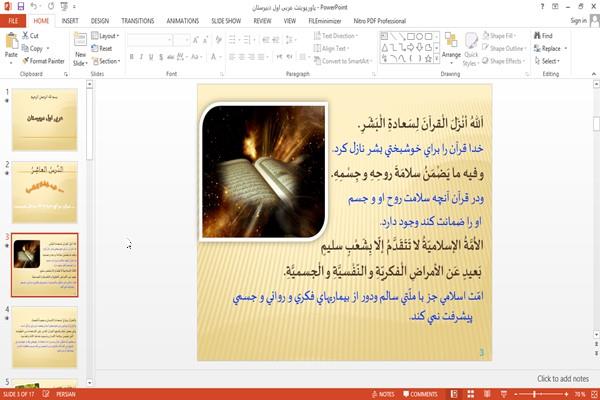
Task: Choose the 5-point star shape
Action: [x=428, y=59]
